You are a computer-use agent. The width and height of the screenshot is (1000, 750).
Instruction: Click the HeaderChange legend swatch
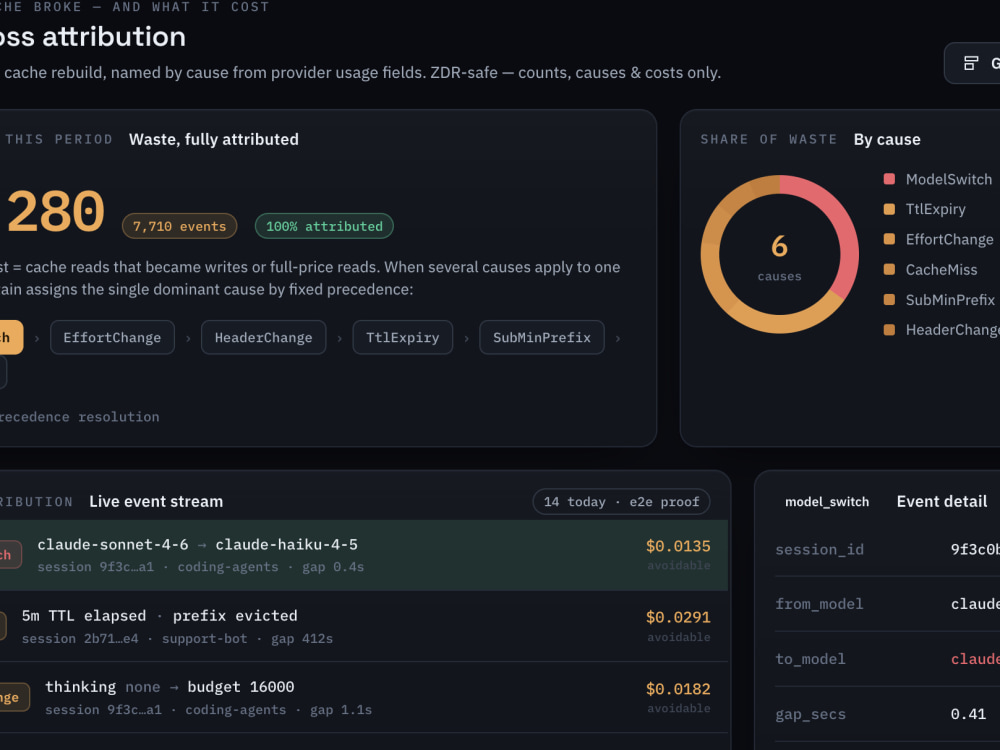coord(889,330)
